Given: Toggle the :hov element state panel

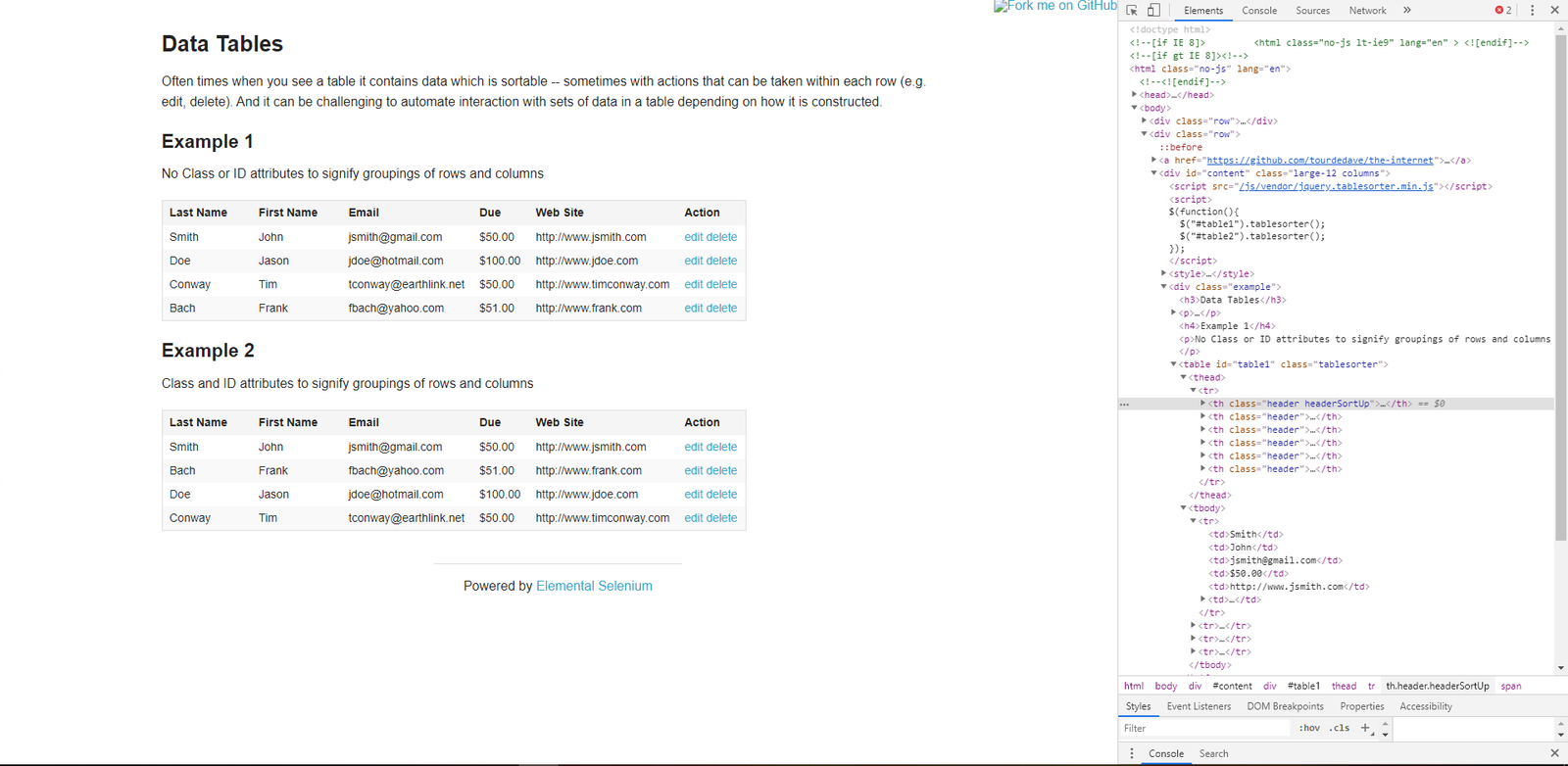Looking at the screenshot, I should [x=1309, y=728].
